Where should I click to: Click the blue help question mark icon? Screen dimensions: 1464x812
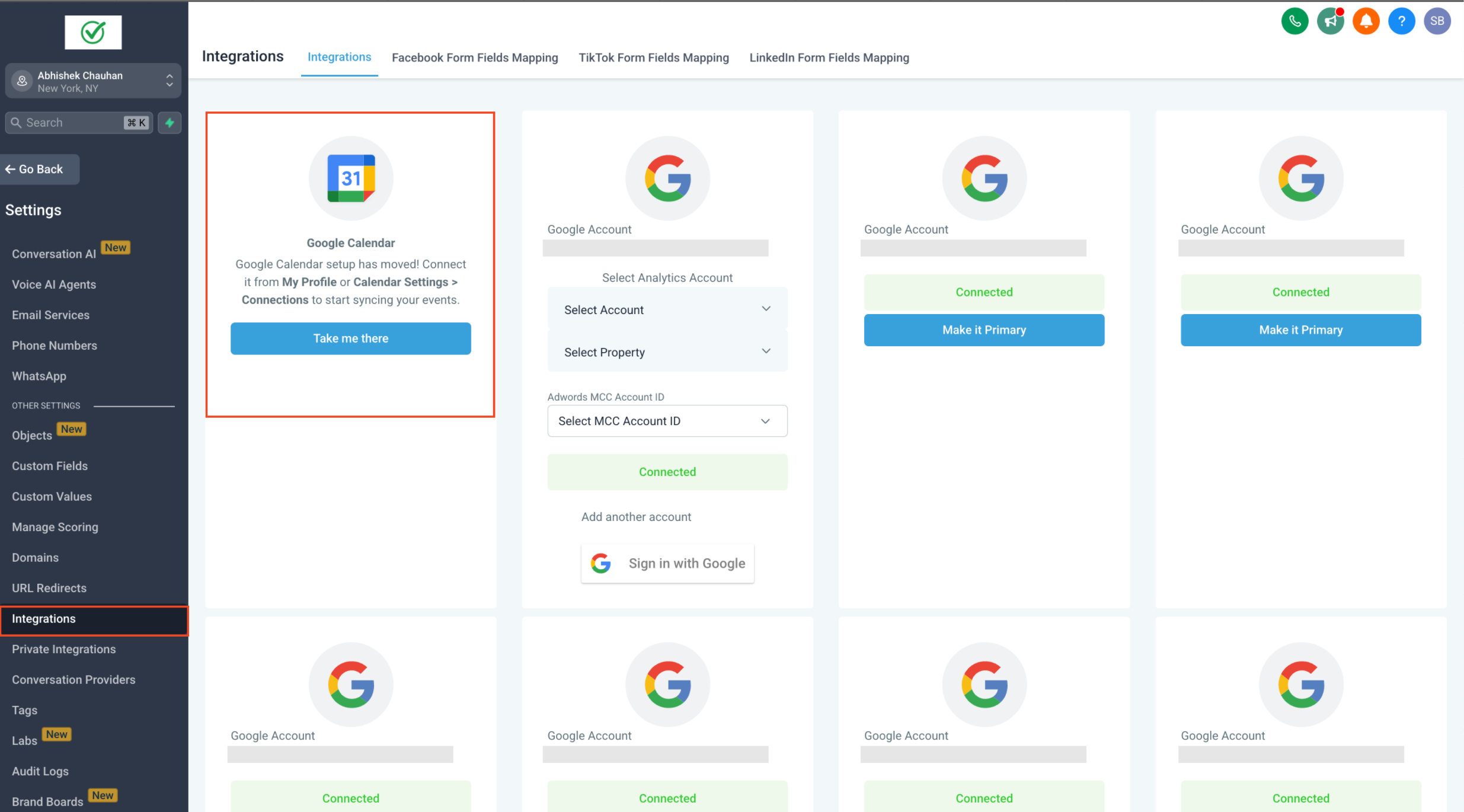tap(1401, 21)
